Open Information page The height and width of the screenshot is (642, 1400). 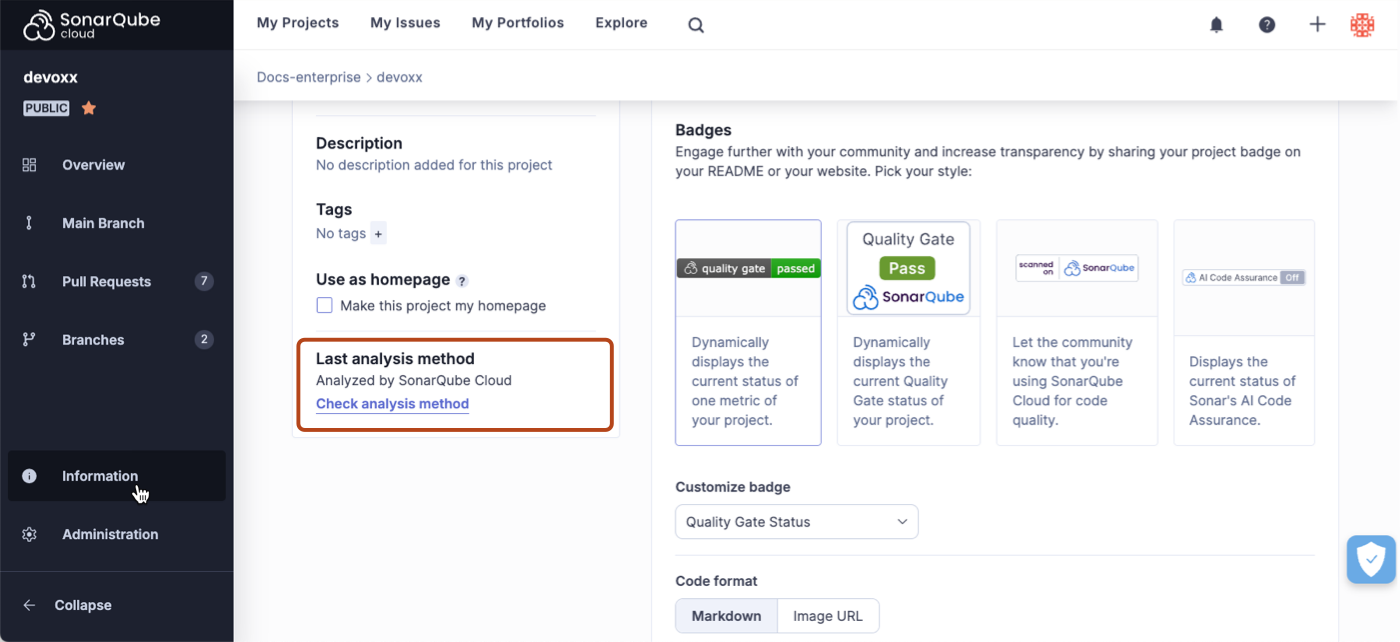(100, 476)
